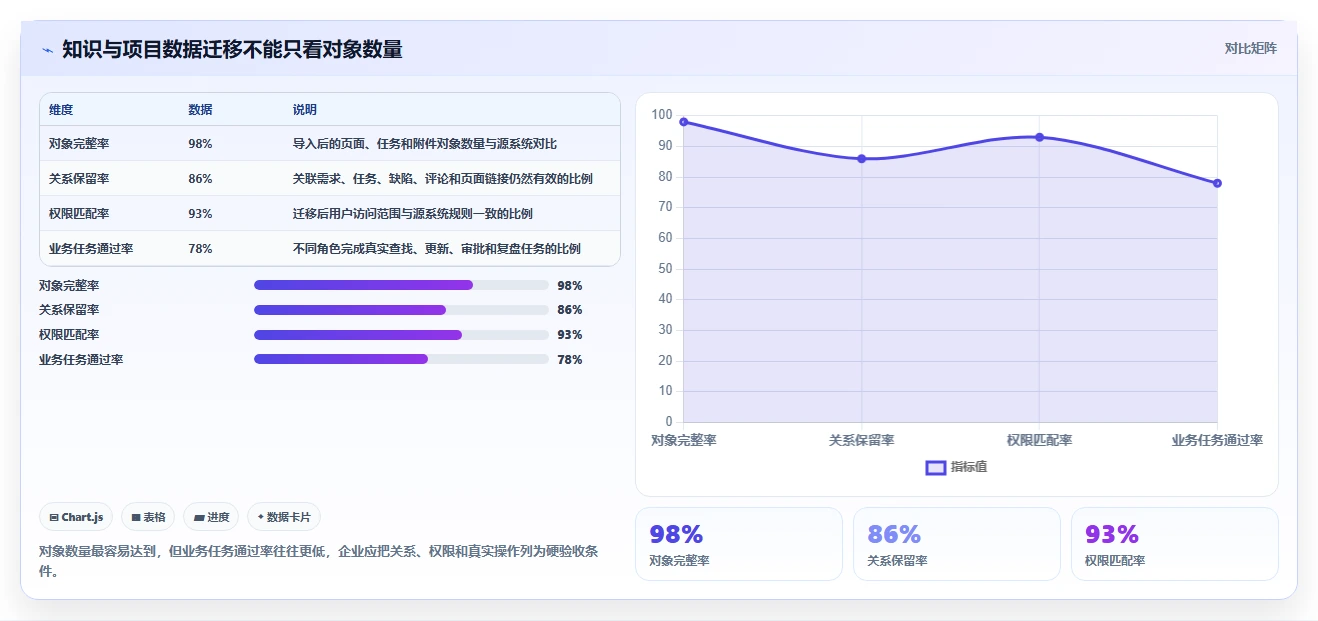Click the chart data point for 对象完整率
This screenshot has height=621, width=1318.
point(684,122)
